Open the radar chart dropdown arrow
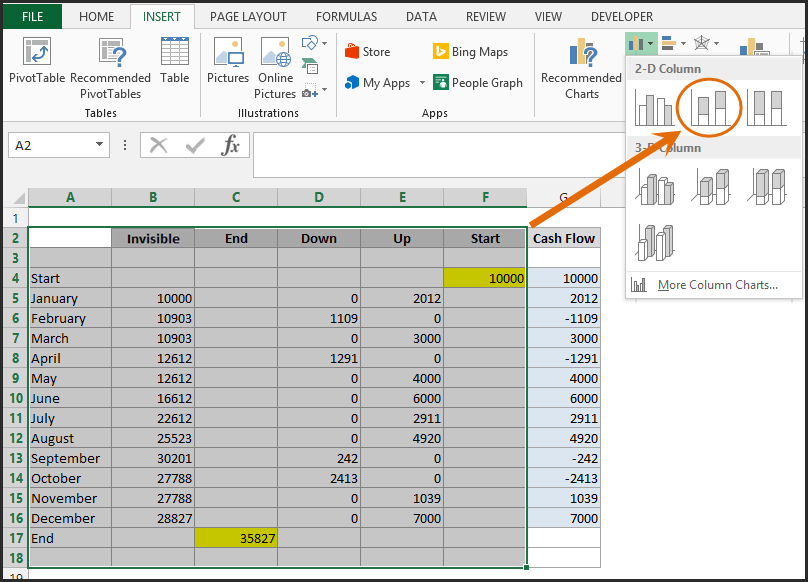 (716, 43)
